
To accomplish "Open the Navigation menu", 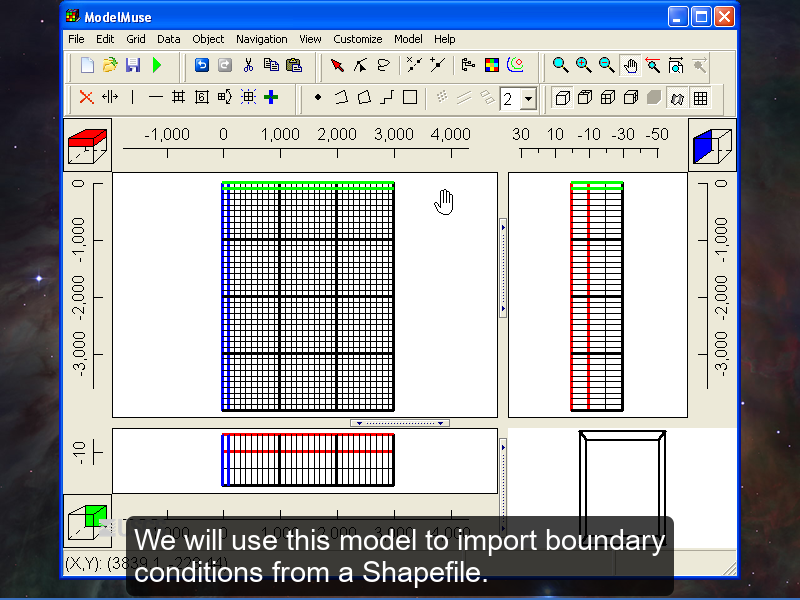I will [x=262, y=39].
